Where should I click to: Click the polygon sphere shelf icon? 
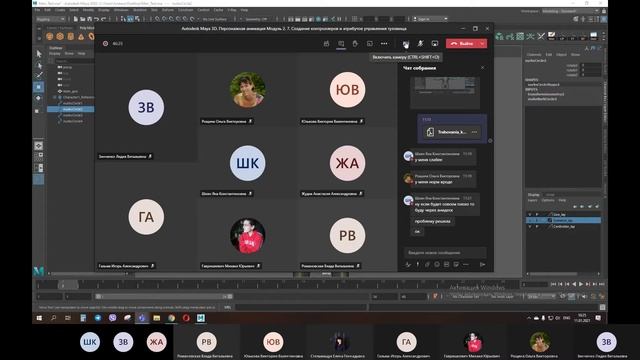[49, 36]
